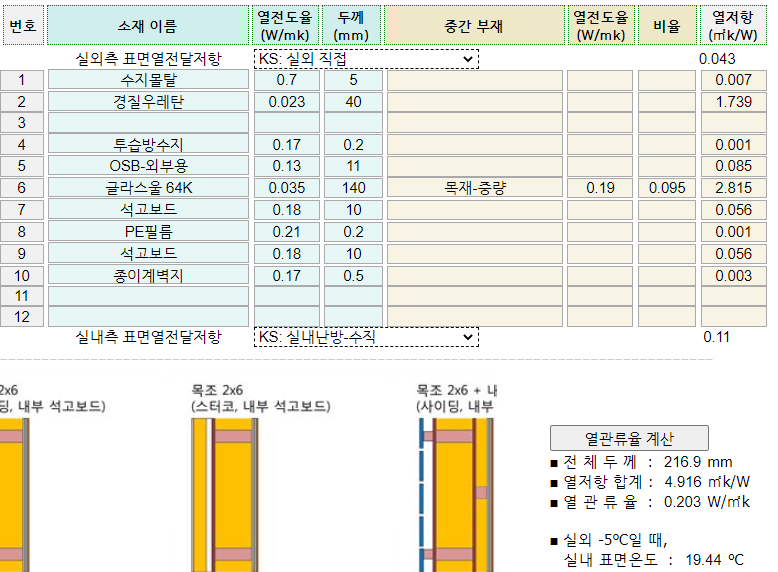778x572 pixels.
Task: Expand the 실내측 표면열전달저항 dropdown
Action: 366,337
